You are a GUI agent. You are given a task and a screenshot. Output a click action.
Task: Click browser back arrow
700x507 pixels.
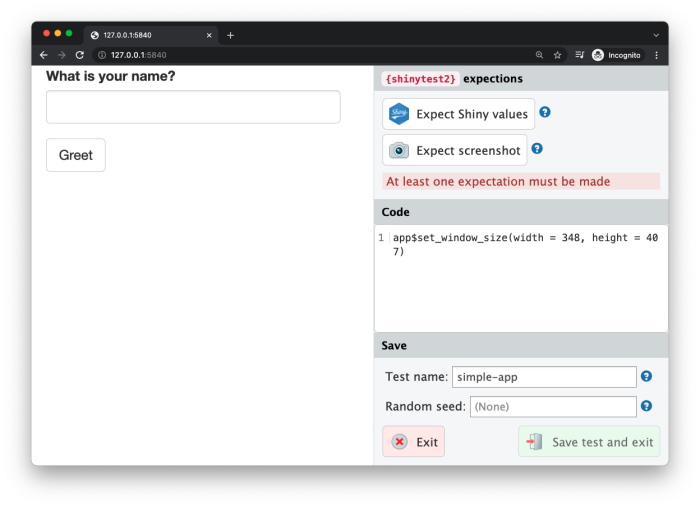[44, 55]
